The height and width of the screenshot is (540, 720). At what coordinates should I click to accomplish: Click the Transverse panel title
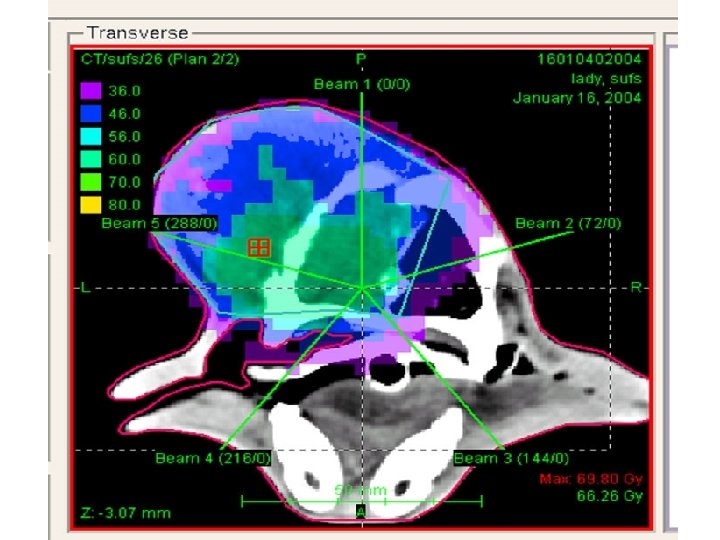[137, 33]
